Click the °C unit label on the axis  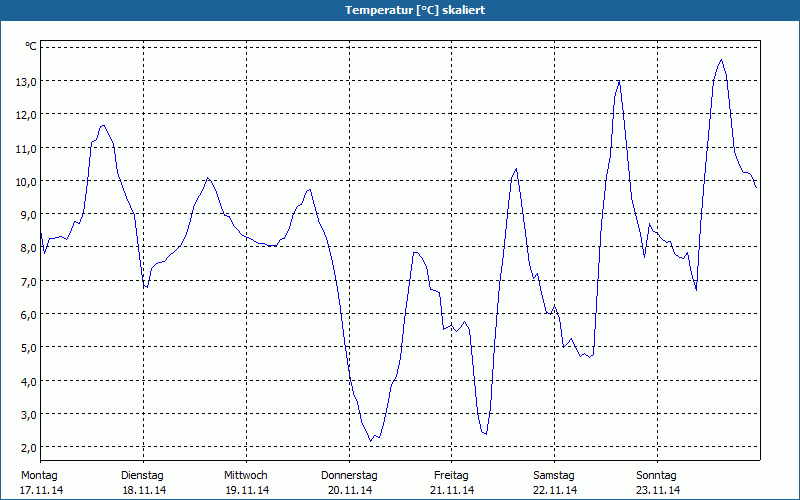click(x=31, y=46)
